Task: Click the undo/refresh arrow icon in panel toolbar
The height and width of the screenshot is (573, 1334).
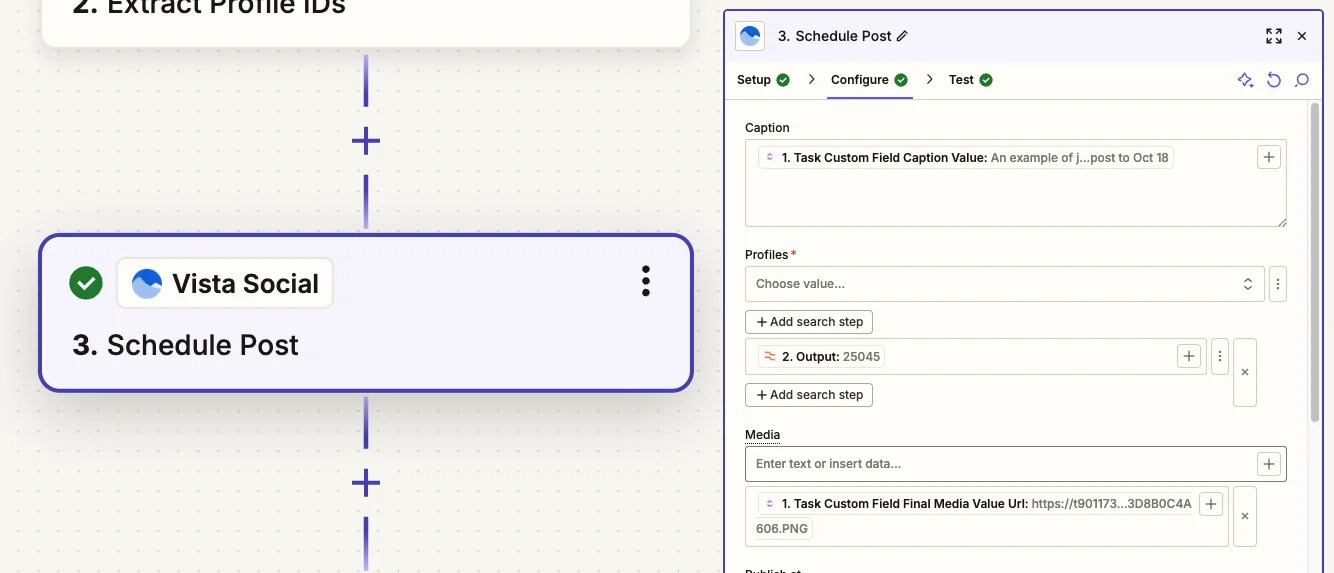Action: [1273, 80]
